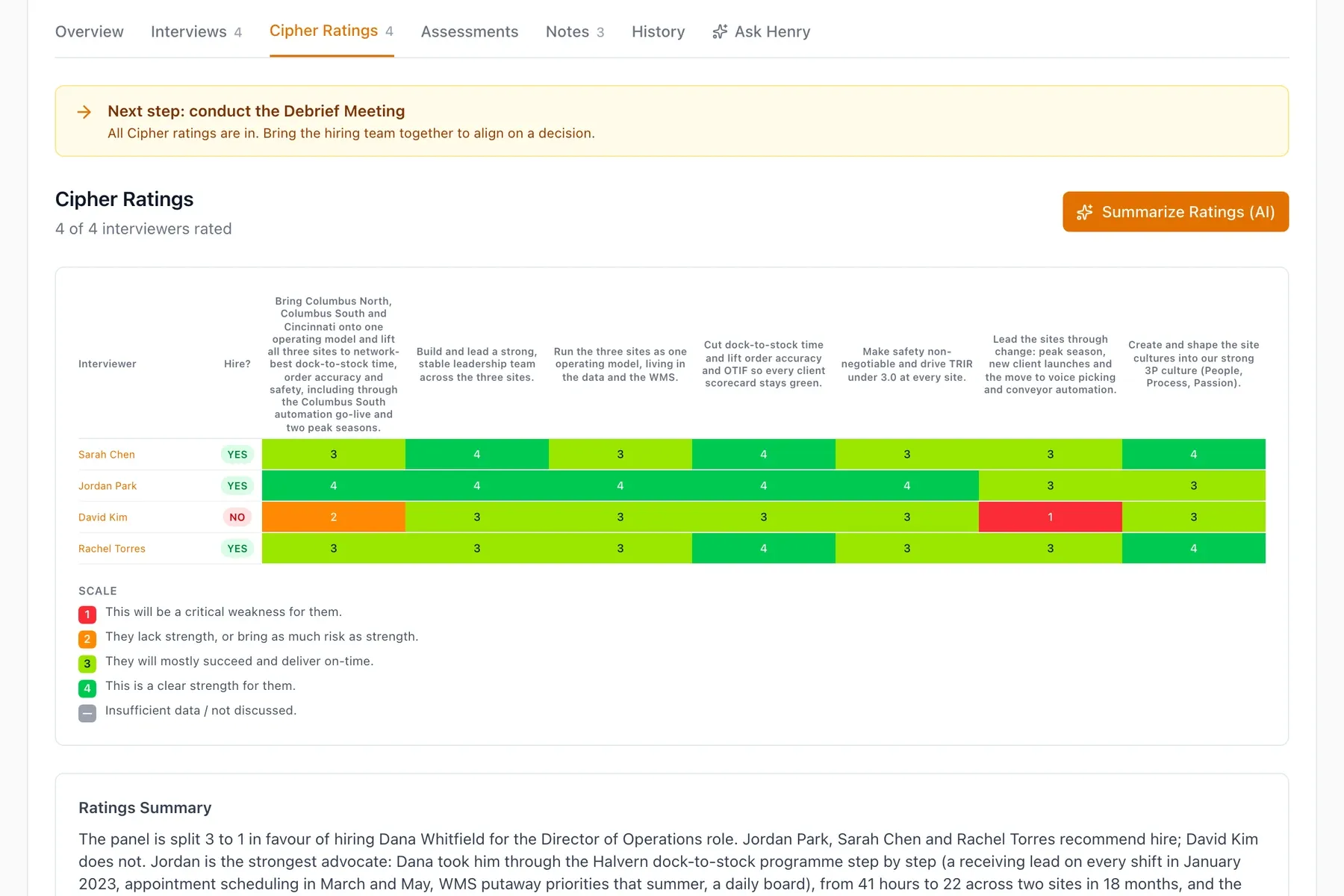1344x896 pixels.
Task: Click the light green scale swatch labeled 3
Action: click(x=87, y=664)
